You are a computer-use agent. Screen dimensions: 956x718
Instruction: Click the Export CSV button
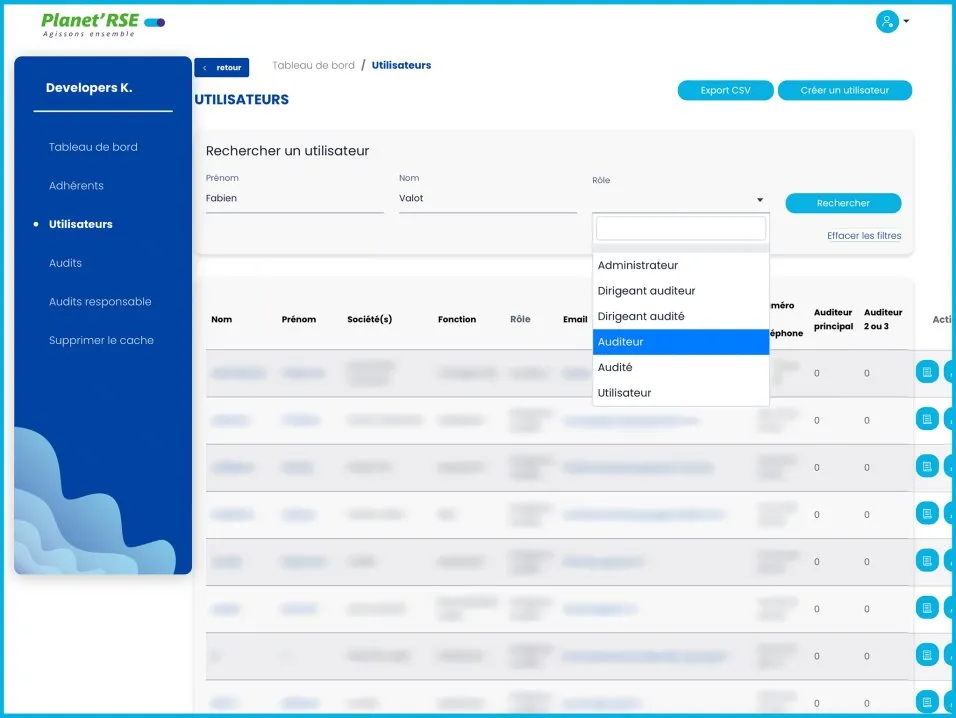coord(725,90)
